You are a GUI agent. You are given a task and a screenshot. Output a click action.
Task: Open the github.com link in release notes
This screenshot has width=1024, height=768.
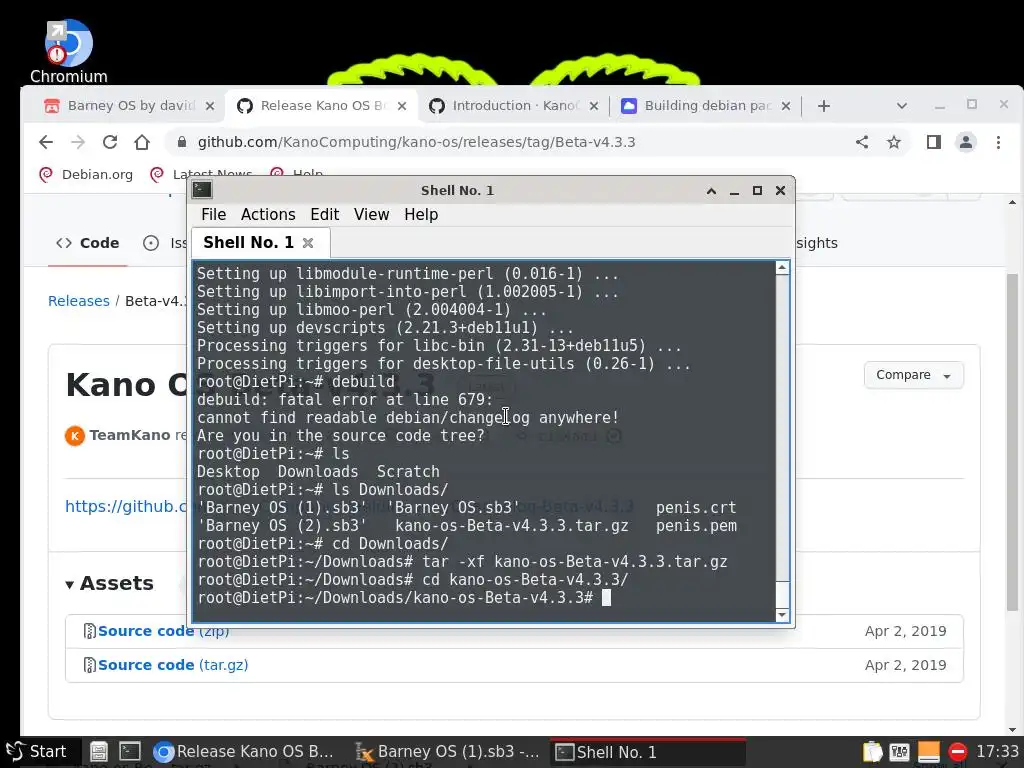tap(125, 506)
